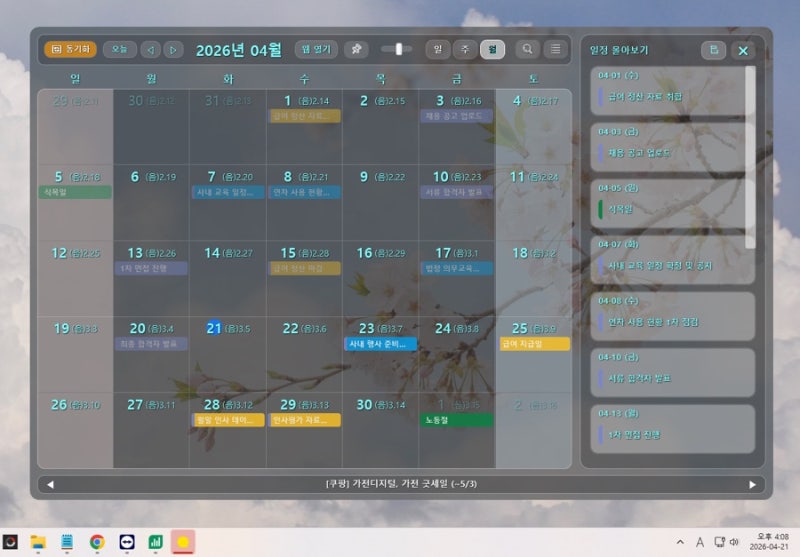Click the date number 22 cell
The height and width of the screenshot is (557, 800).
tap(290, 328)
